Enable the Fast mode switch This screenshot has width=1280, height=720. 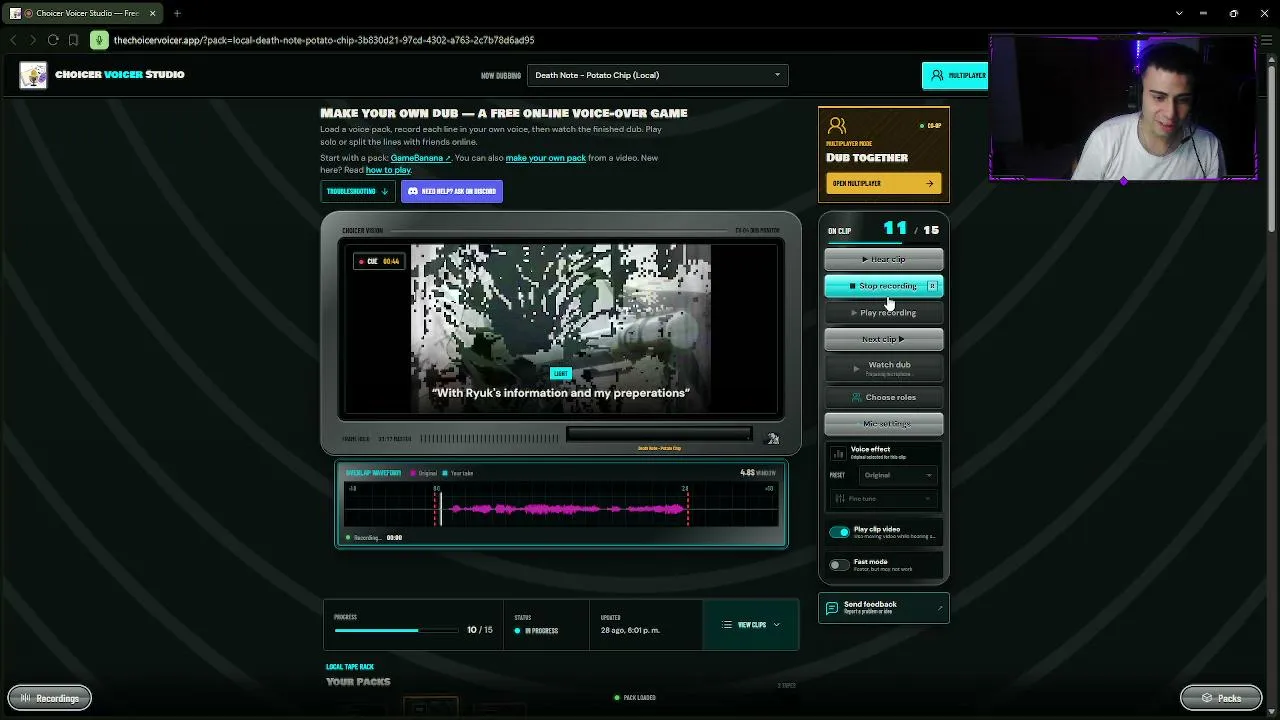pos(839,565)
